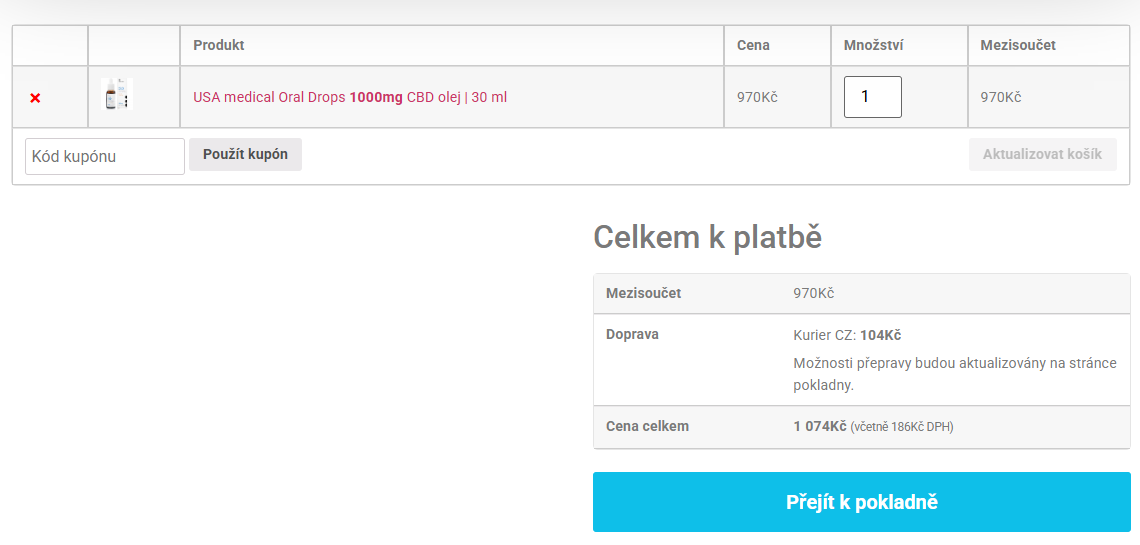1140x545 pixels.
Task: Click the Mezisoučet column header in the product table
Action: (1018, 45)
